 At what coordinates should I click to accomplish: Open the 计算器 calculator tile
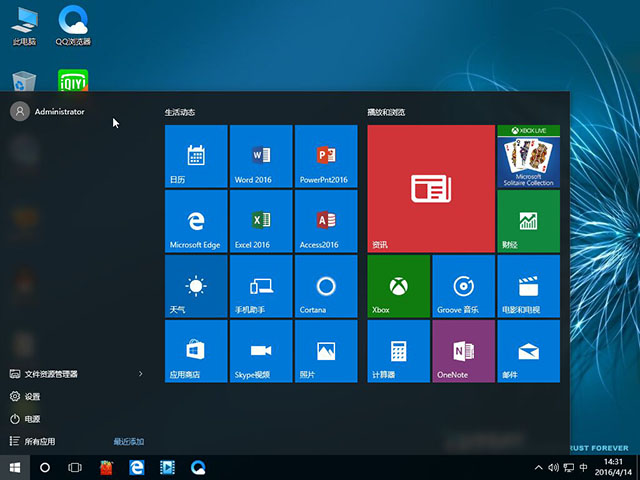pos(399,351)
